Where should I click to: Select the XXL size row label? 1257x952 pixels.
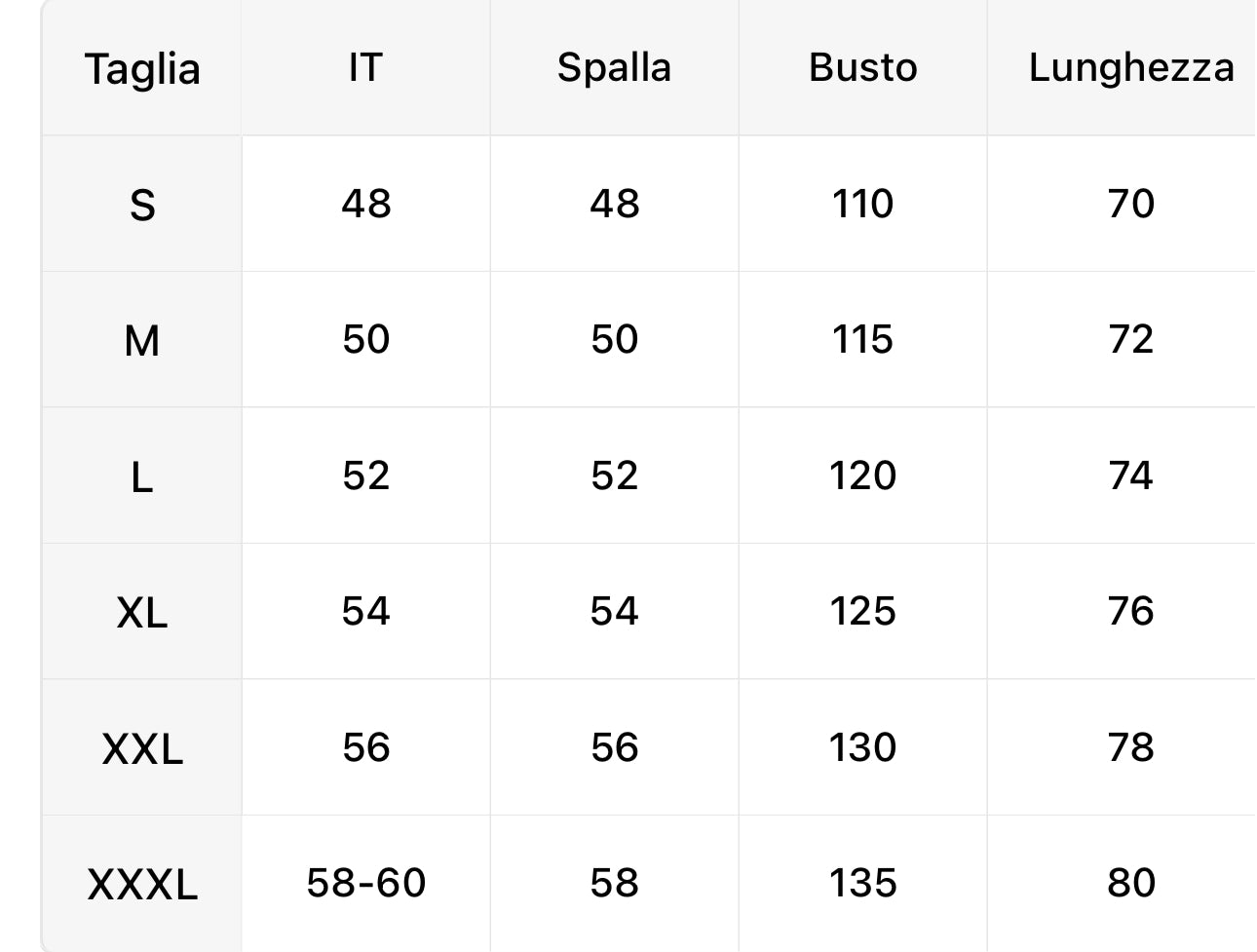pos(142,749)
